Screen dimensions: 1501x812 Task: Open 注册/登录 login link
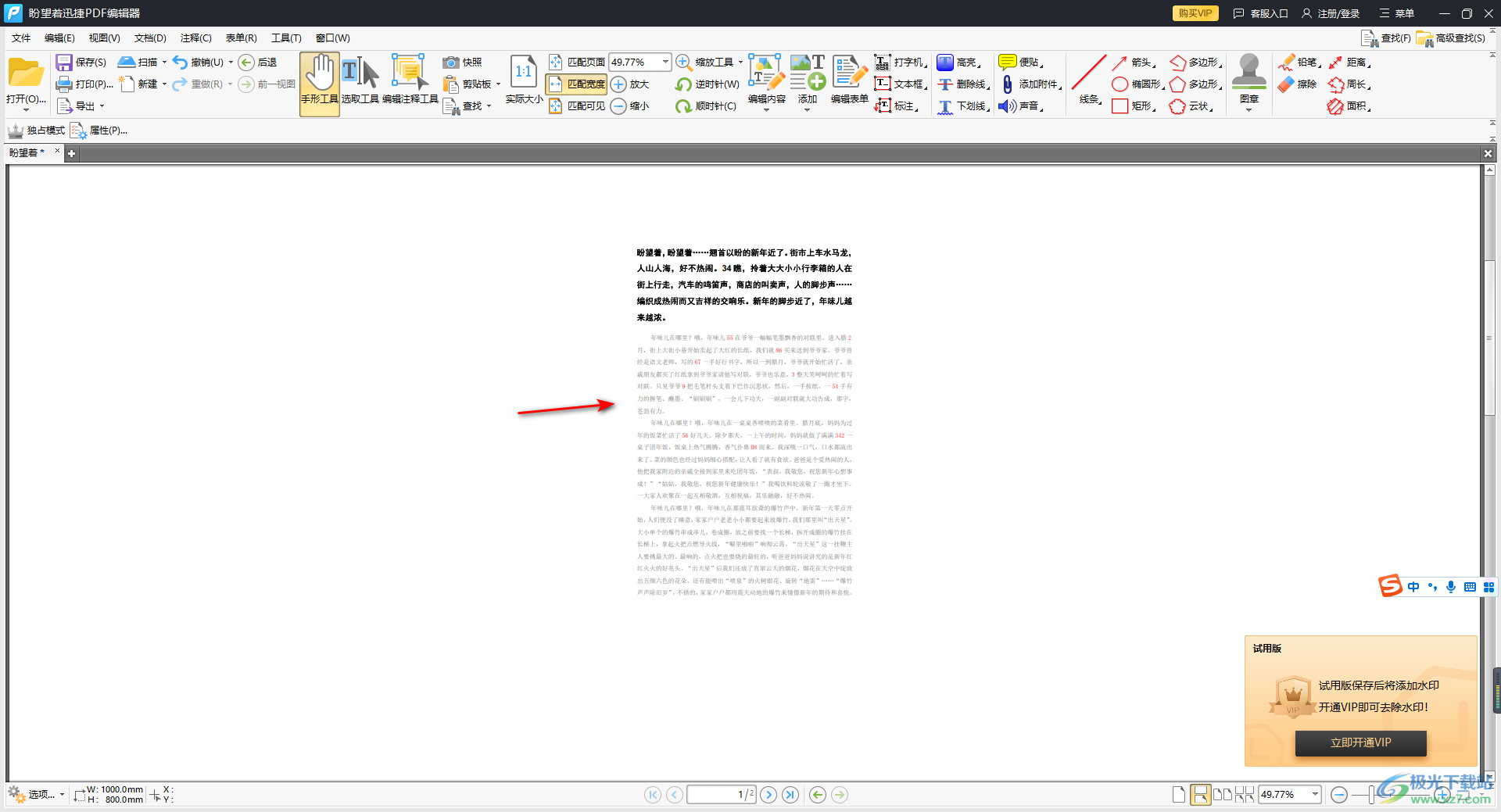(x=1331, y=13)
